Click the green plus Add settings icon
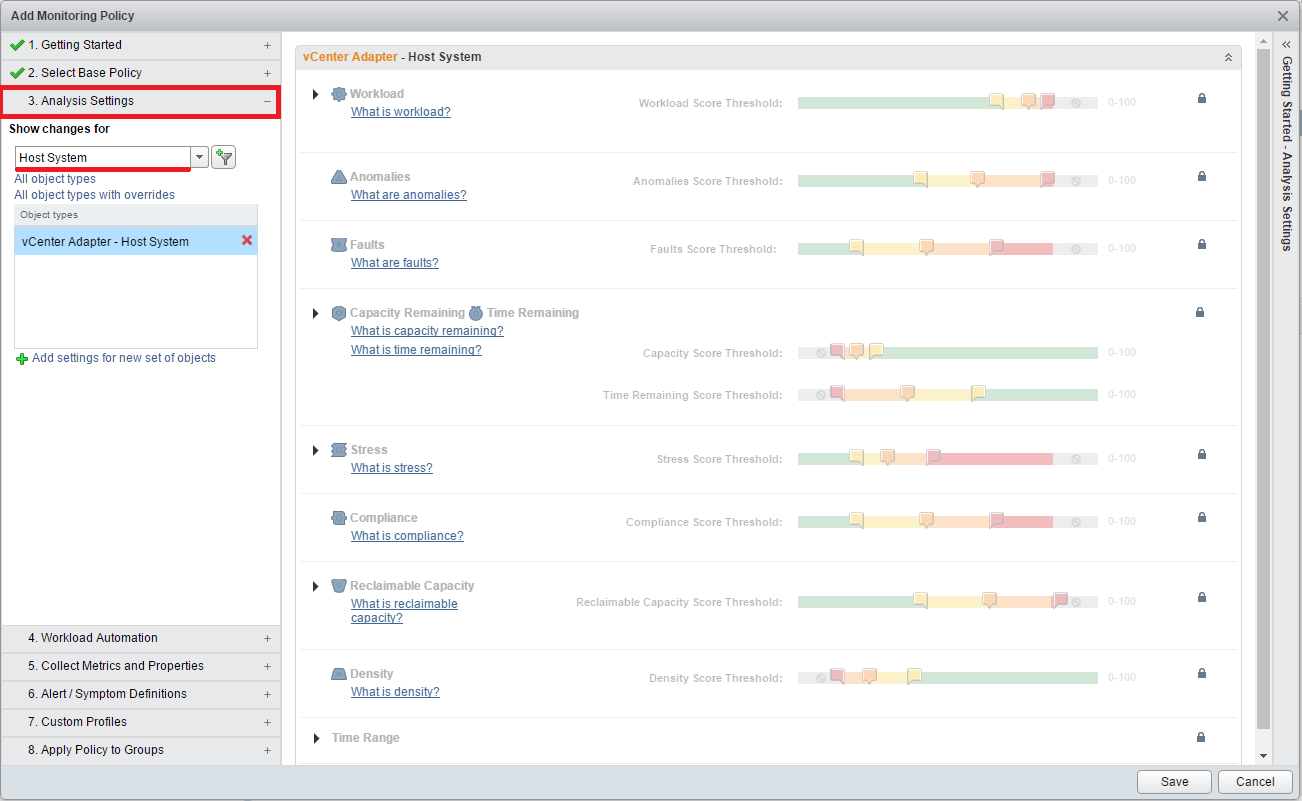Screen dimensions: 1302x801 [22, 359]
